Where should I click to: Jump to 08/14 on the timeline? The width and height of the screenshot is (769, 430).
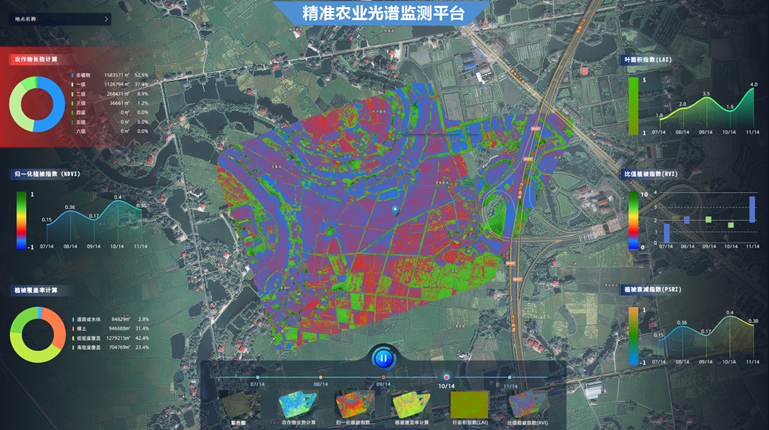320,378
